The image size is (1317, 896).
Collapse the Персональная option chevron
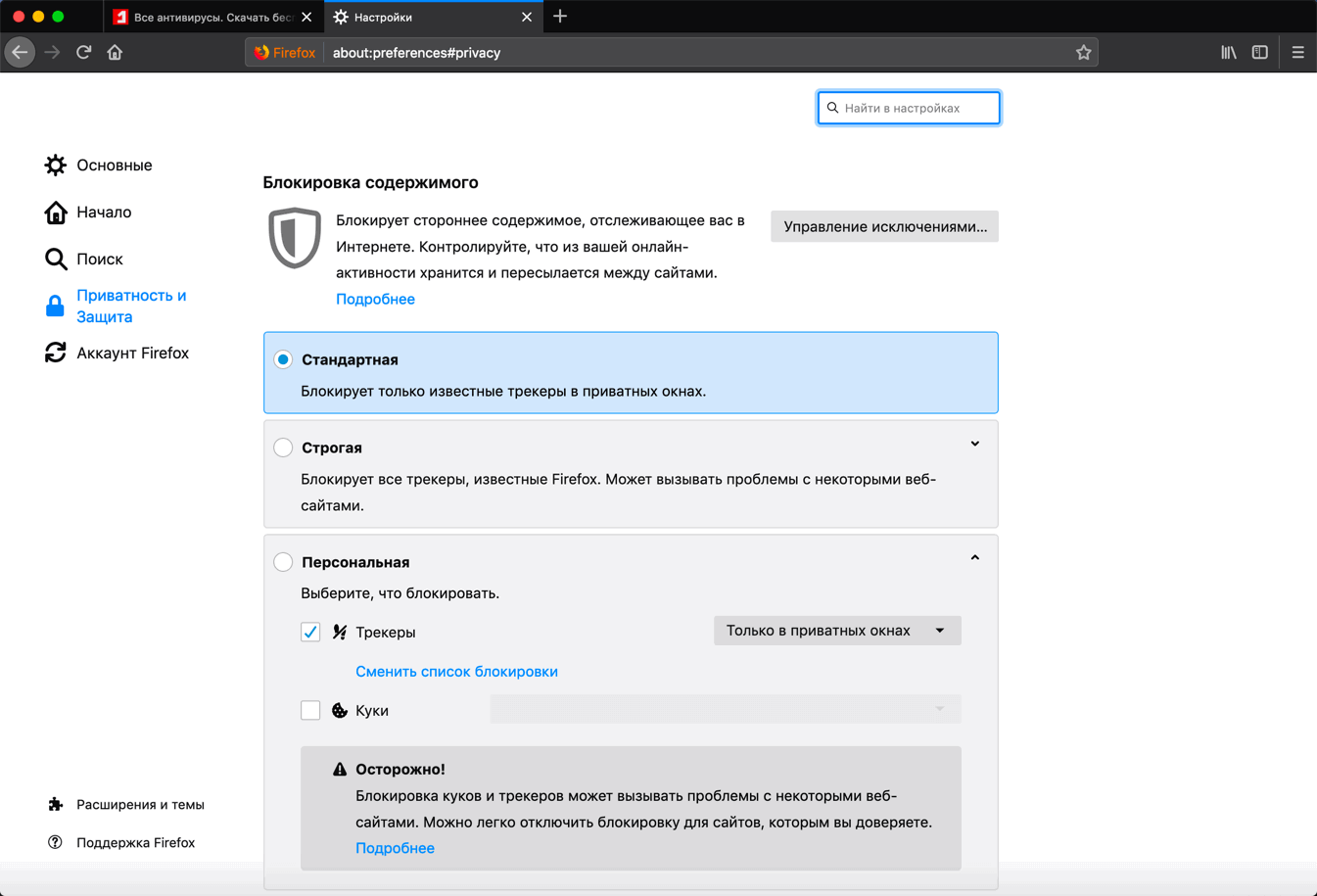[x=974, y=556]
